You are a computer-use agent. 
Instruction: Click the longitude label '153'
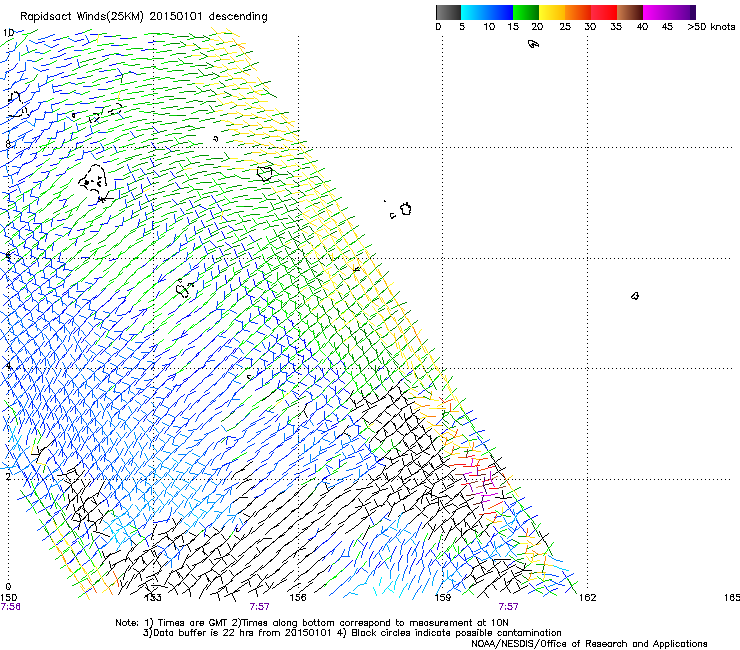[153, 598]
